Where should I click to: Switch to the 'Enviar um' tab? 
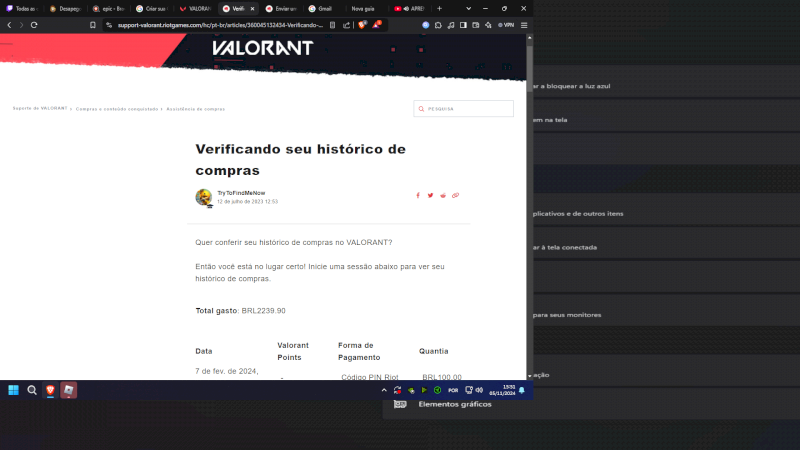tap(282, 9)
